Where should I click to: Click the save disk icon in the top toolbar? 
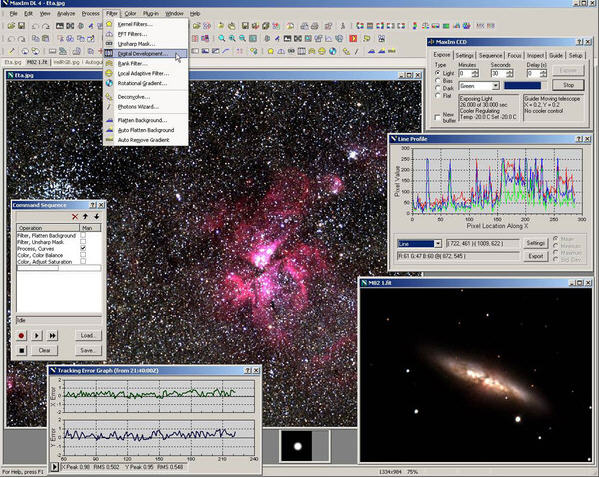pos(21,26)
